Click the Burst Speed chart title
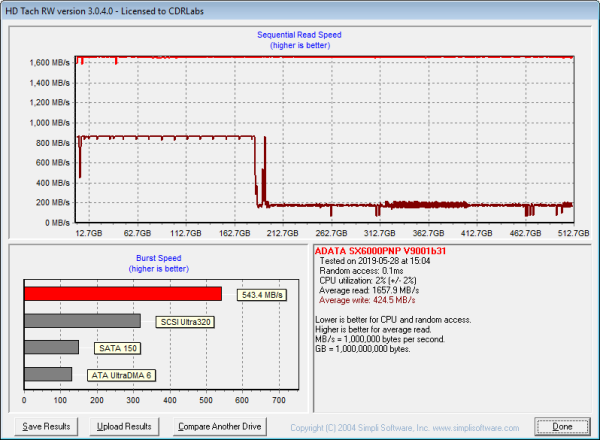600x440 pixels. coord(158,258)
